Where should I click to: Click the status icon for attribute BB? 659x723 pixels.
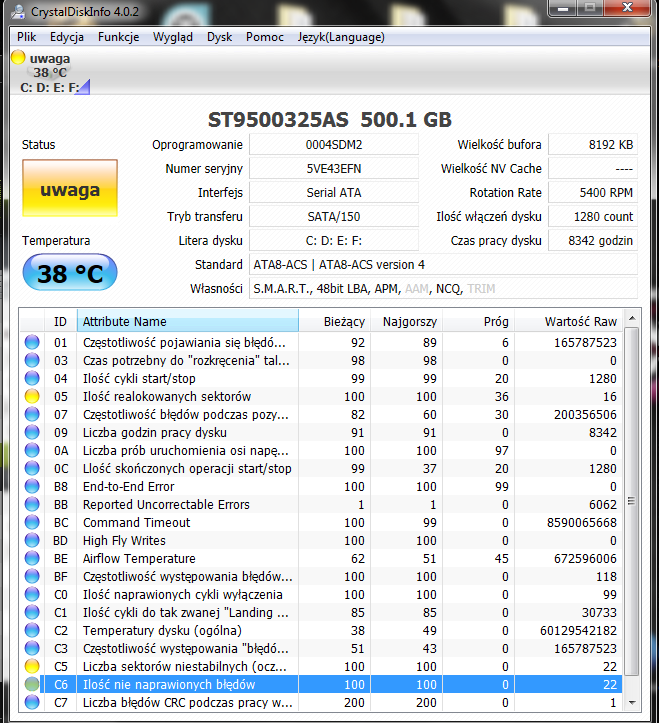click(x=32, y=504)
